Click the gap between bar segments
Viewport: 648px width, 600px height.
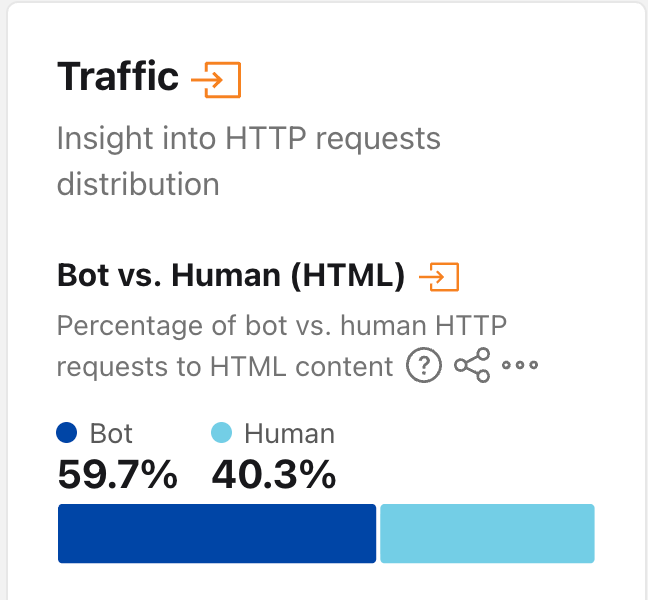[378, 533]
